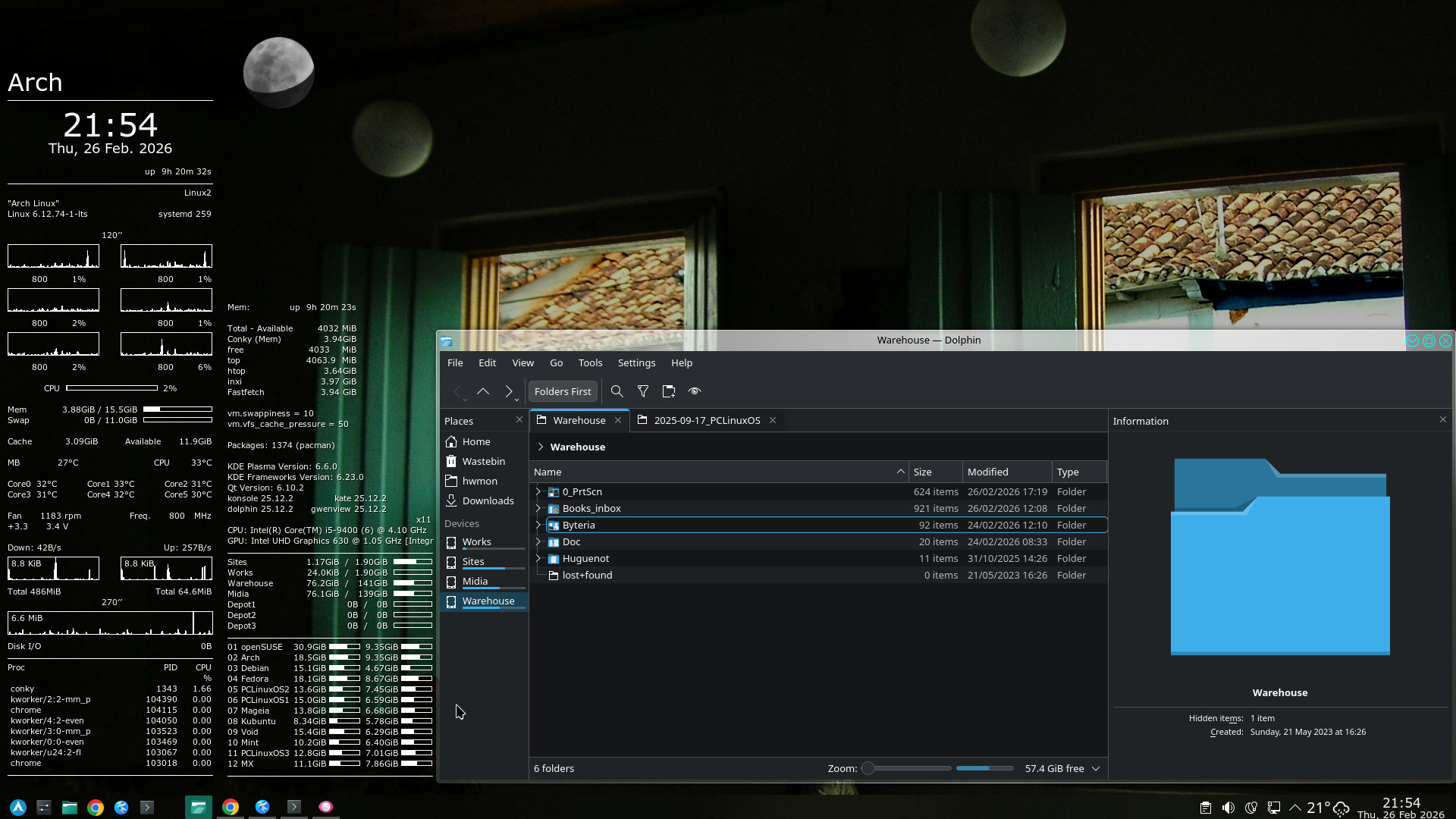Switch to 2025-09-17_PCLinuxOS tab
Screen dimensions: 1456x819
tap(706, 420)
